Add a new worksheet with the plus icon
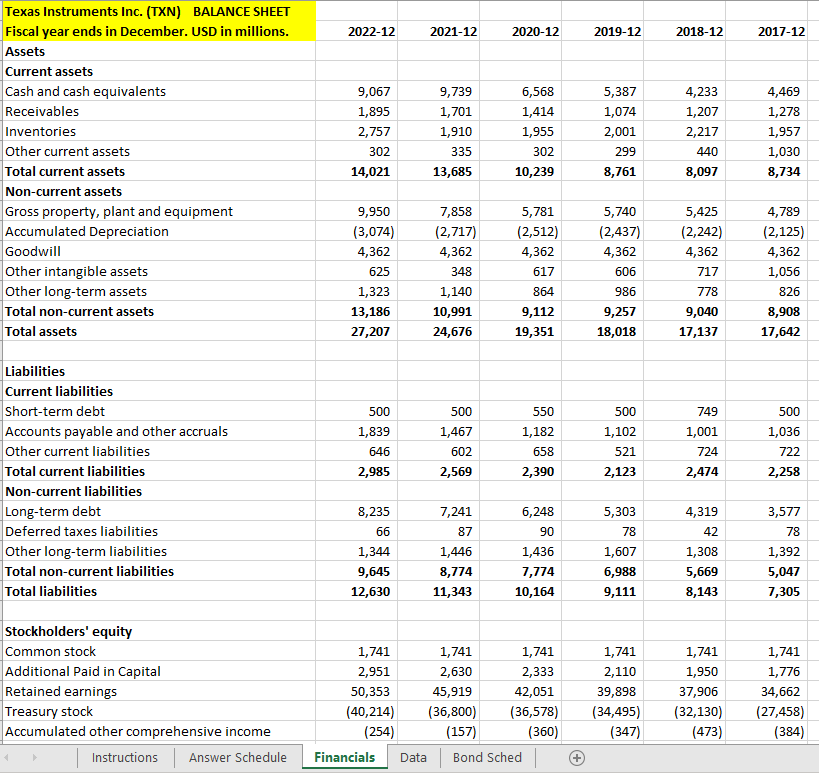The height and width of the screenshot is (773, 819). tap(577, 758)
